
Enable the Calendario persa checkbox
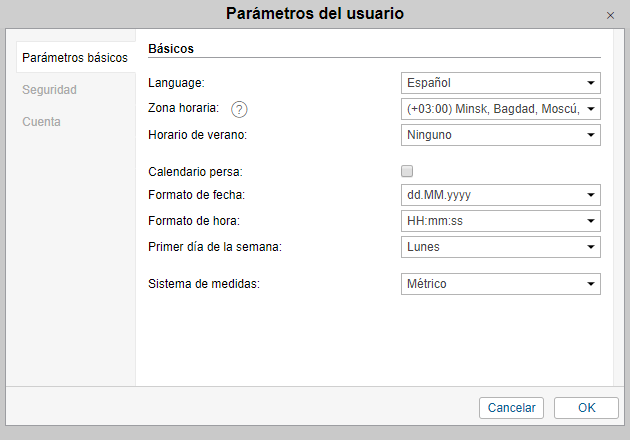coord(407,171)
